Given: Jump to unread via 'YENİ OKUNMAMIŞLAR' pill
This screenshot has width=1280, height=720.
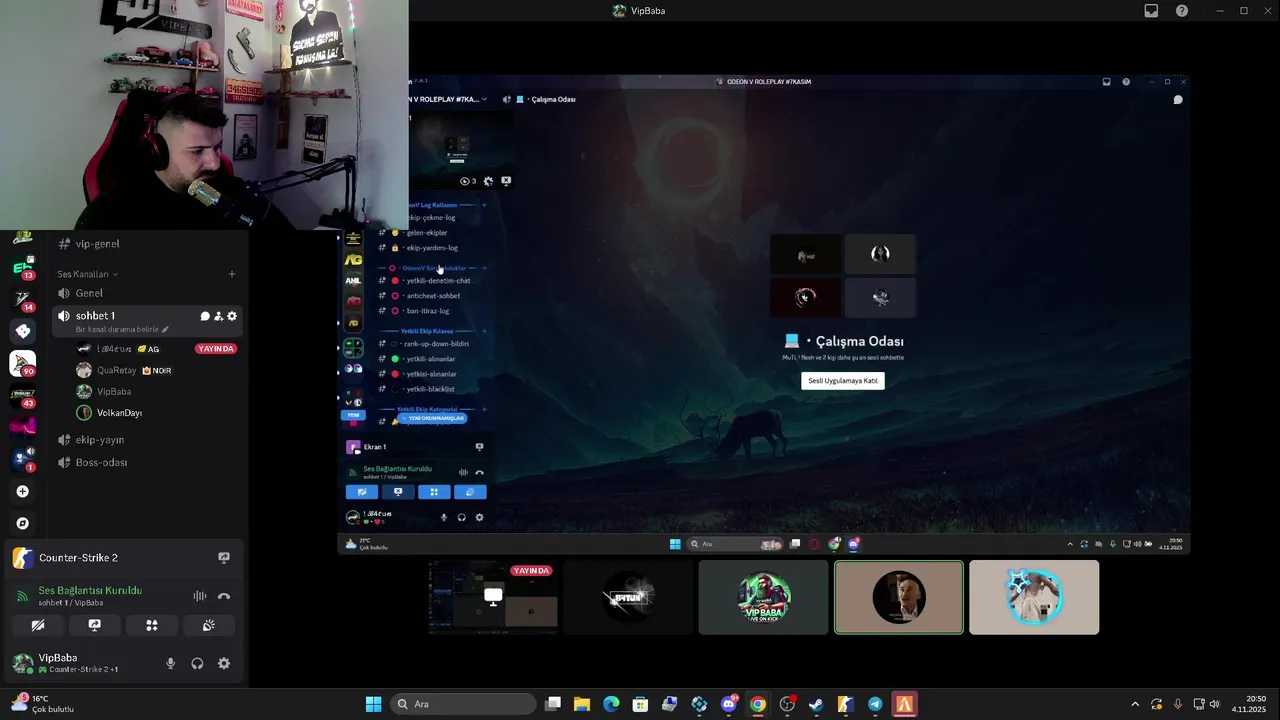Looking at the screenshot, I should coord(433,418).
